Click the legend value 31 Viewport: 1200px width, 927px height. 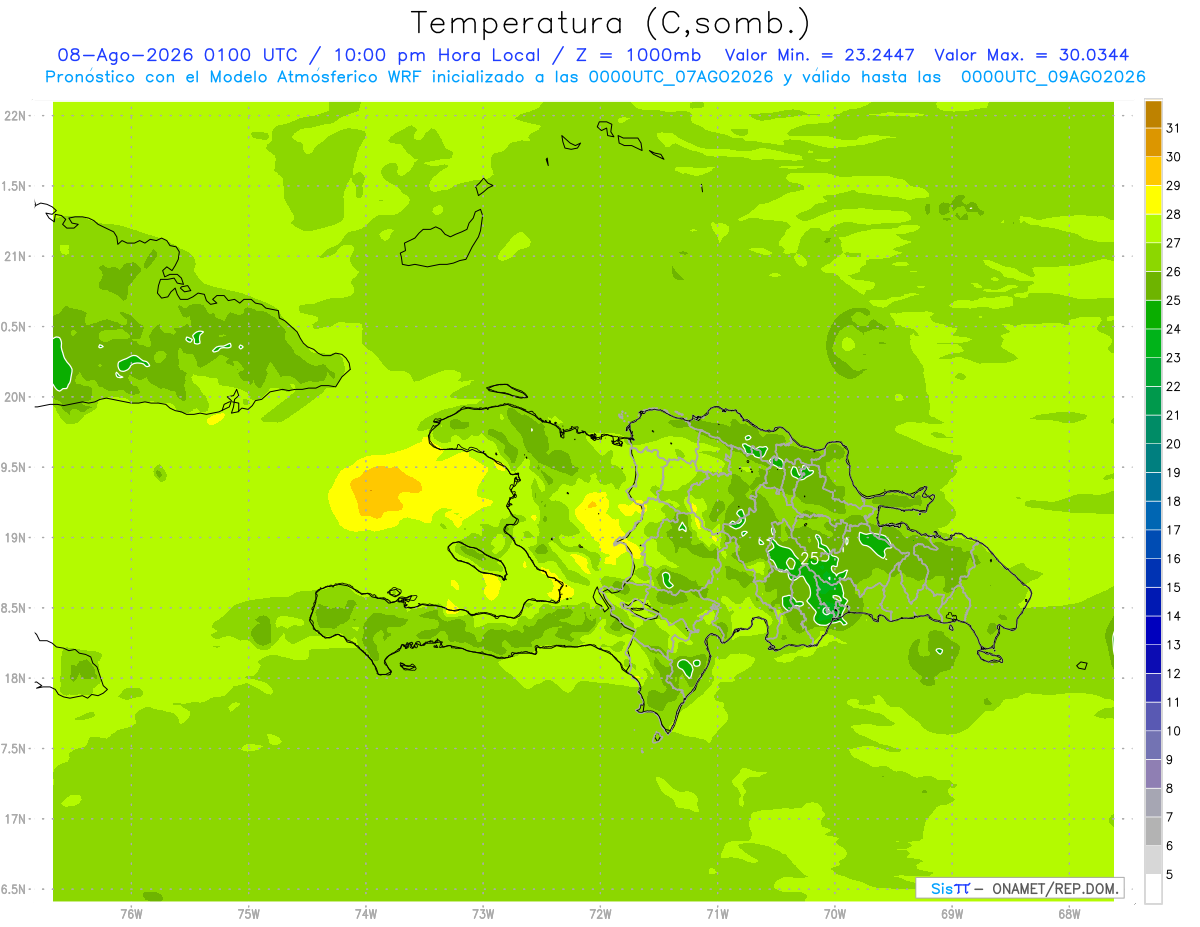pyautogui.click(x=1174, y=128)
